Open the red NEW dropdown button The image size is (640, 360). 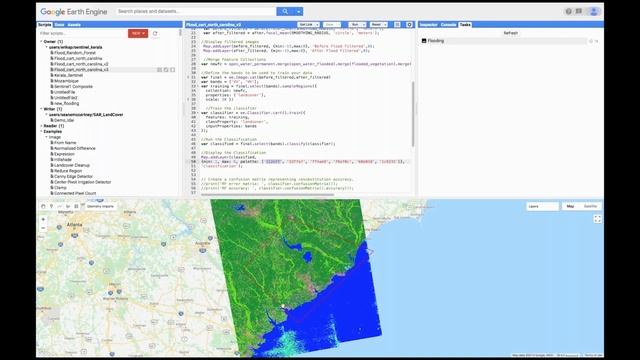point(138,33)
